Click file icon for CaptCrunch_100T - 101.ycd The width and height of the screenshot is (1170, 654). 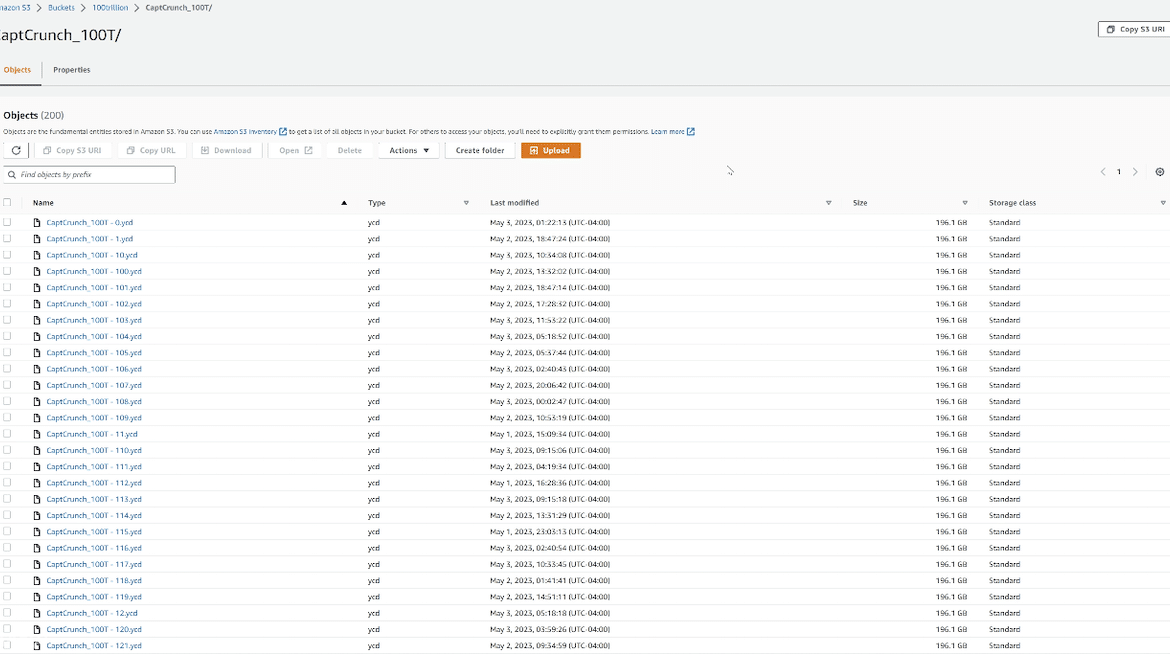point(37,287)
